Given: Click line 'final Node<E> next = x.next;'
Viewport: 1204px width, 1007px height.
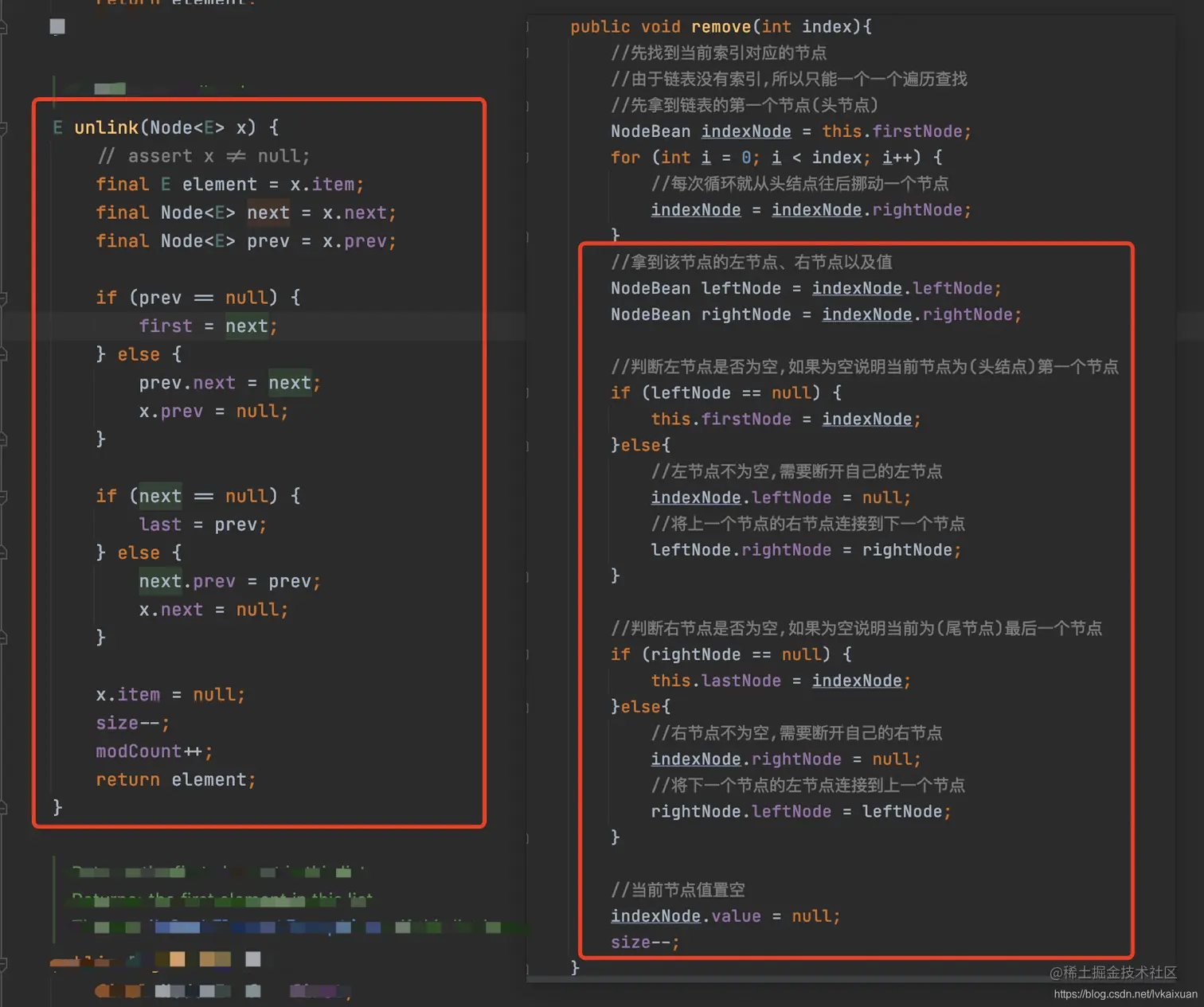Looking at the screenshot, I should coord(245,213).
